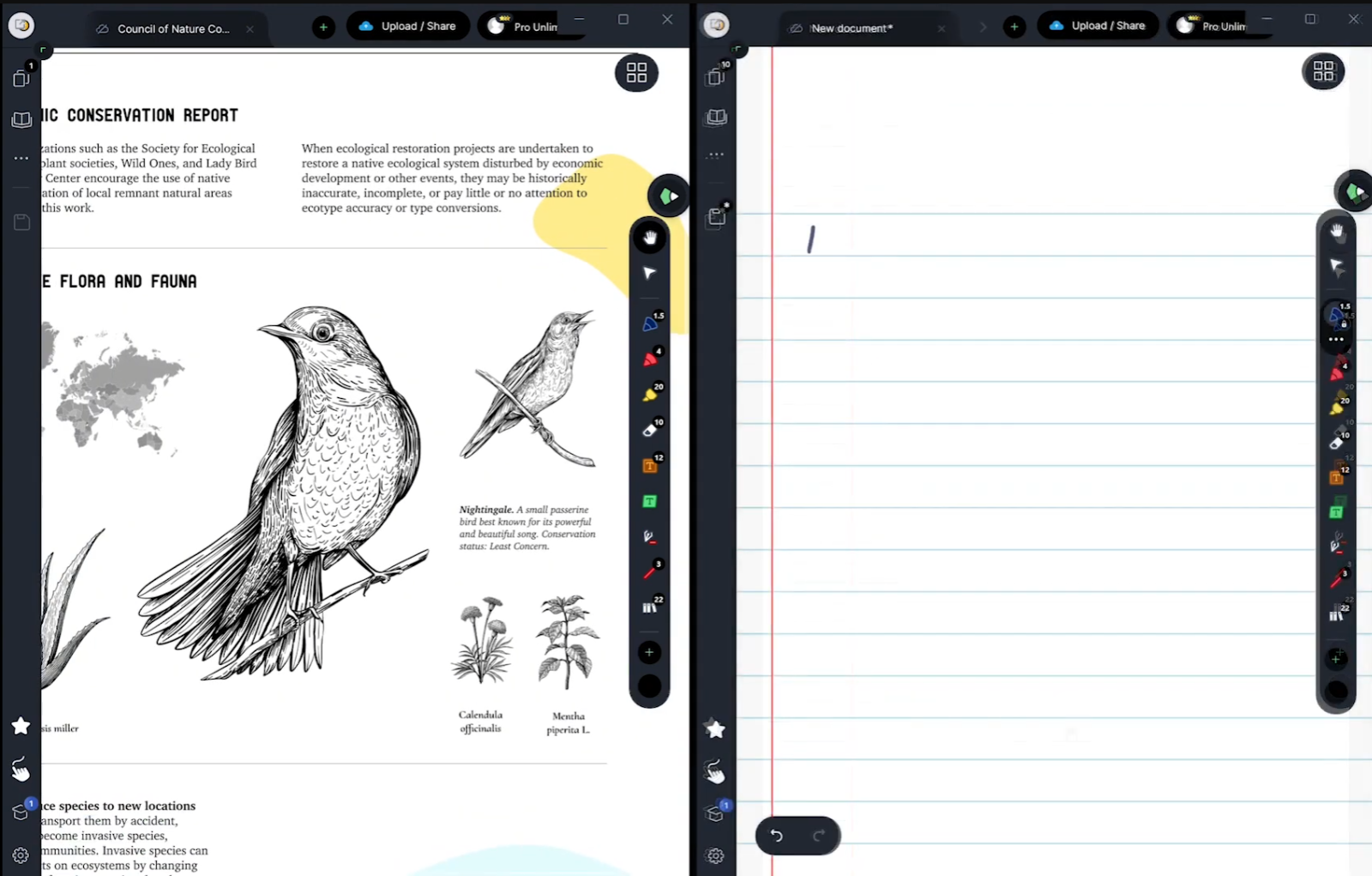Image resolution: width=1372 pixels, height=876 pixels.
Task: Select the arrow selection tool in left window
Action: click(650, 273)
